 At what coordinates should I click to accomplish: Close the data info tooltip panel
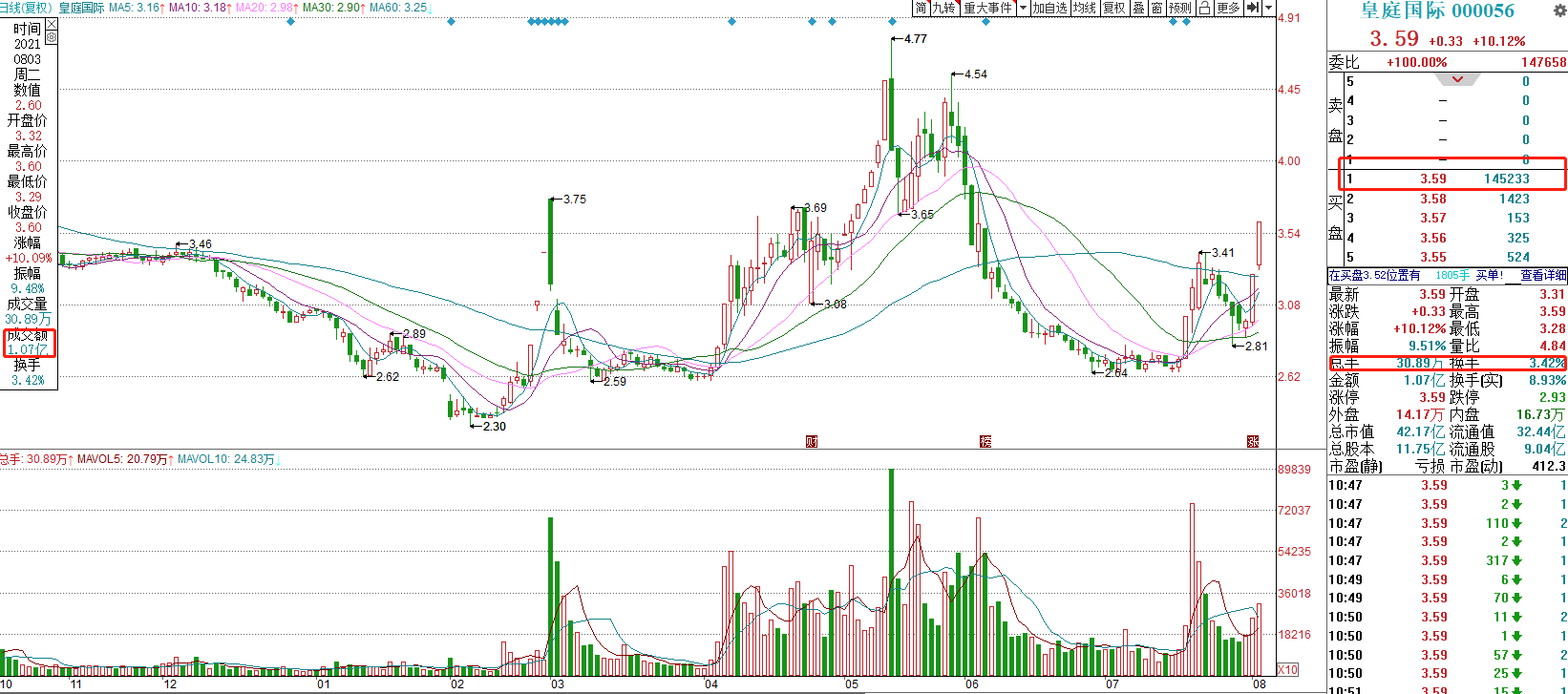[52, 24]
